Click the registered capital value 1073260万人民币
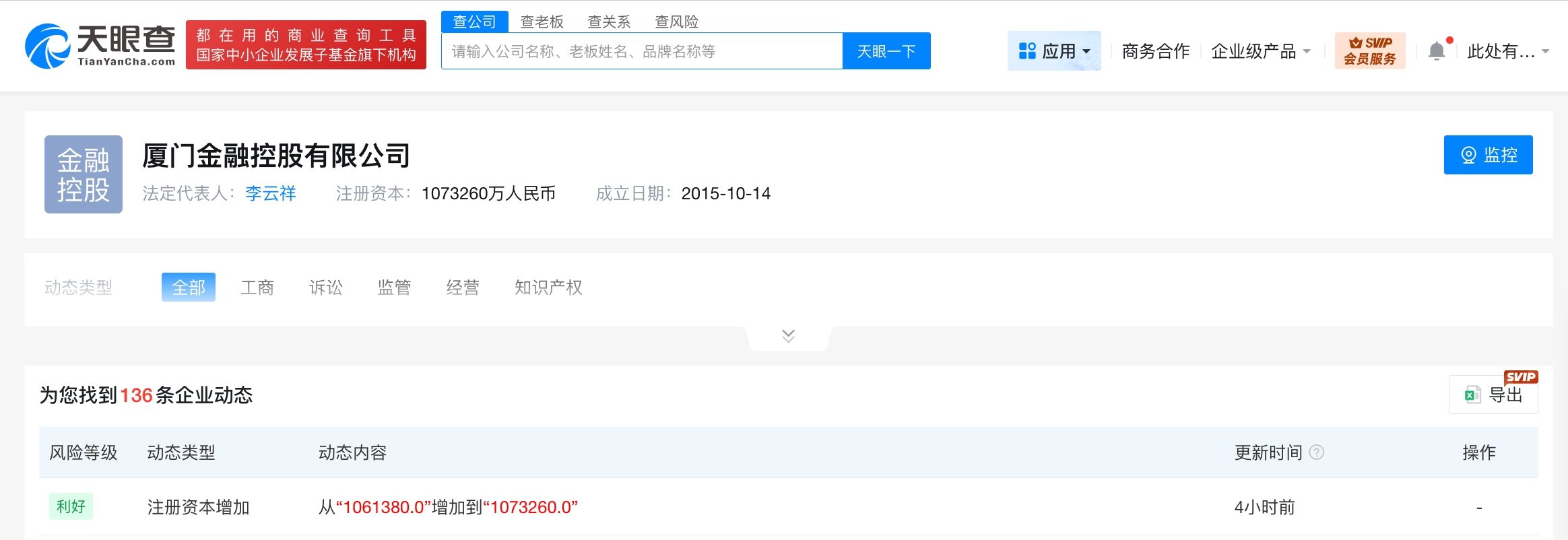The height and width of the screenshot is (540, 1568). (488, 194)
